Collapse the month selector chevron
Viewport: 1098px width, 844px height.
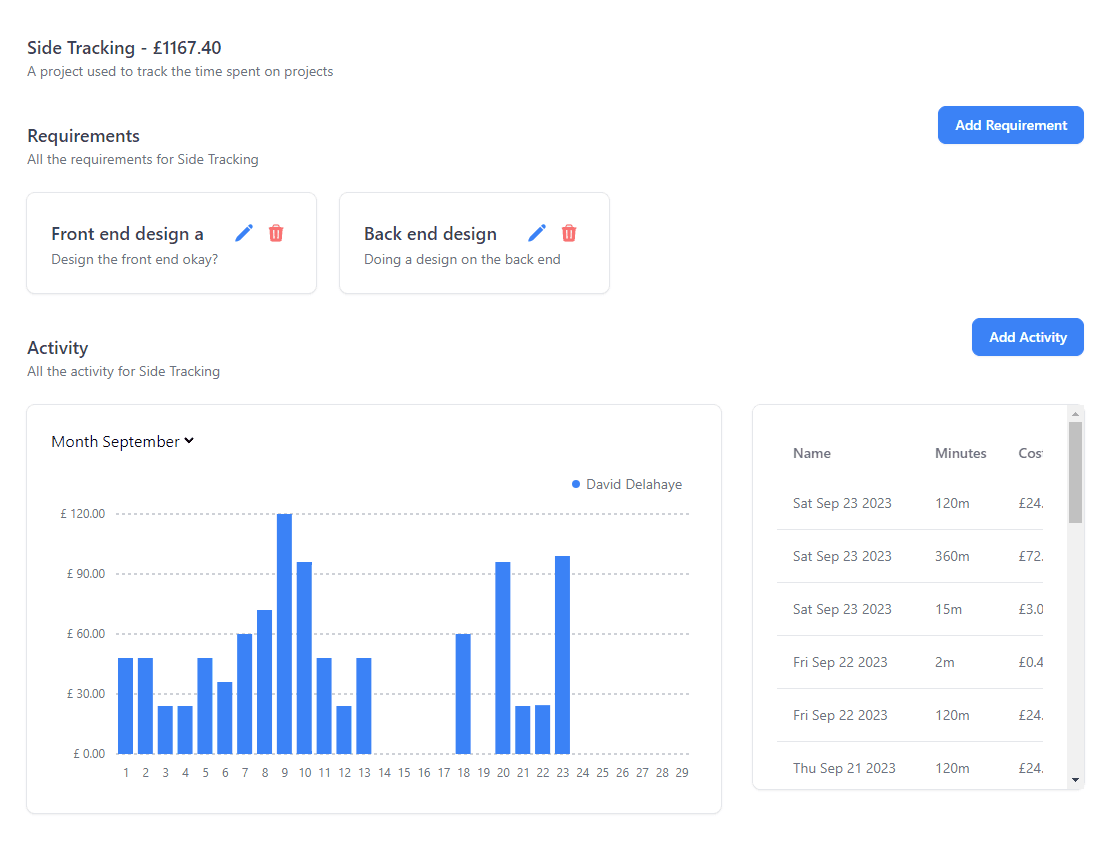(x=187, y=441)
